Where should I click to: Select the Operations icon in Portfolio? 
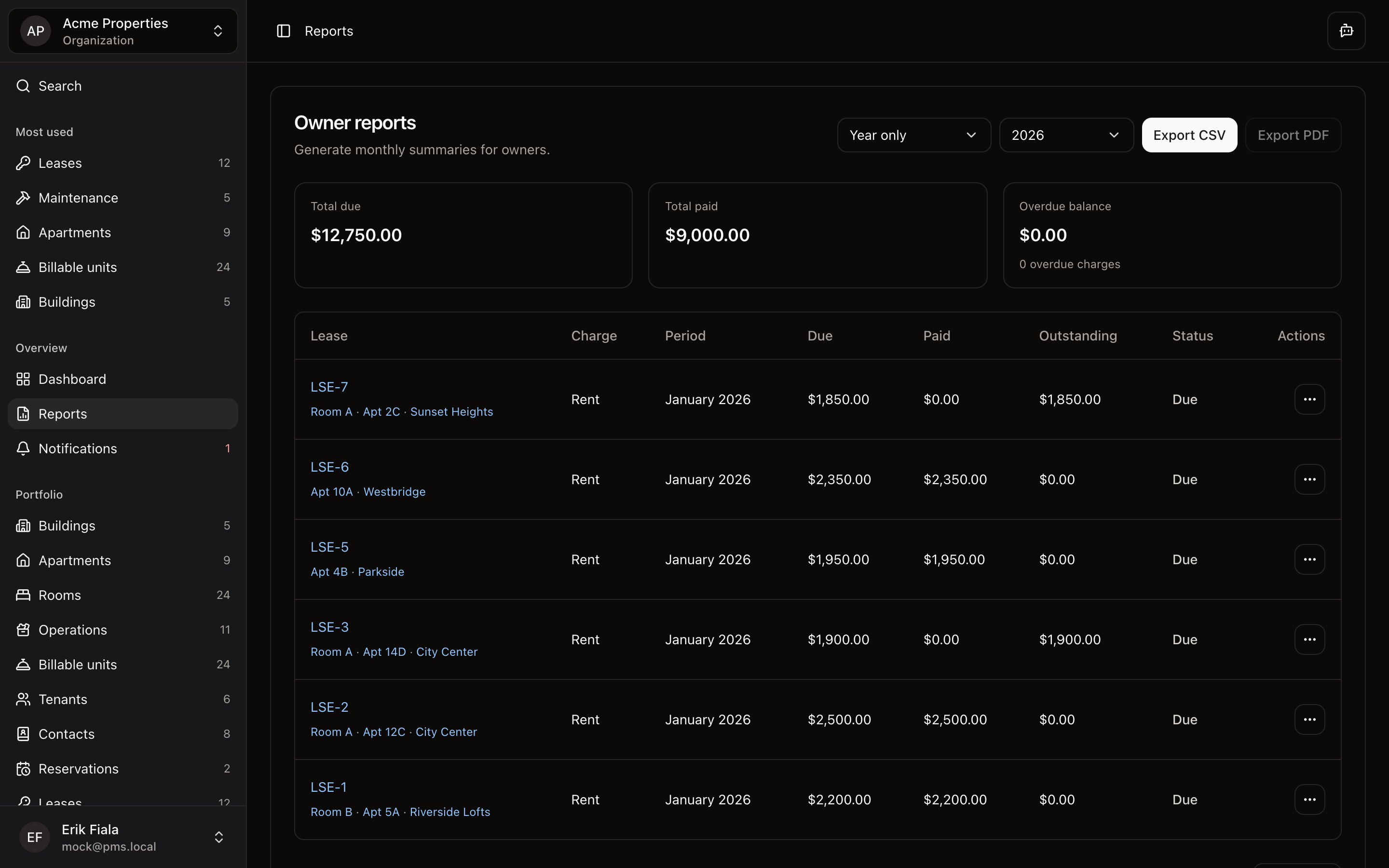23,630
